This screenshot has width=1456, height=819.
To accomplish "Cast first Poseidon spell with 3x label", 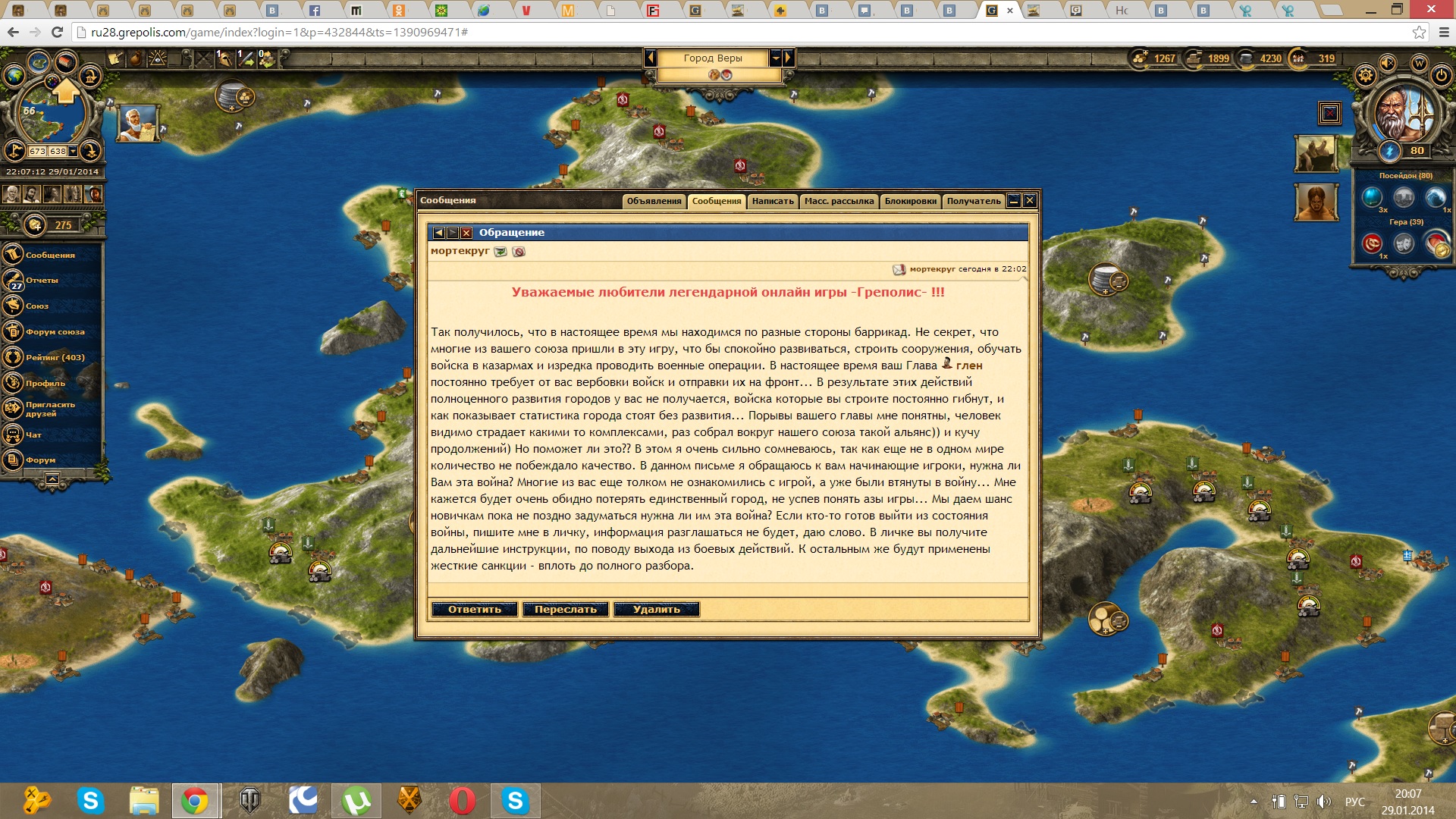I will pyautogui.click(x=1372, y=197).
